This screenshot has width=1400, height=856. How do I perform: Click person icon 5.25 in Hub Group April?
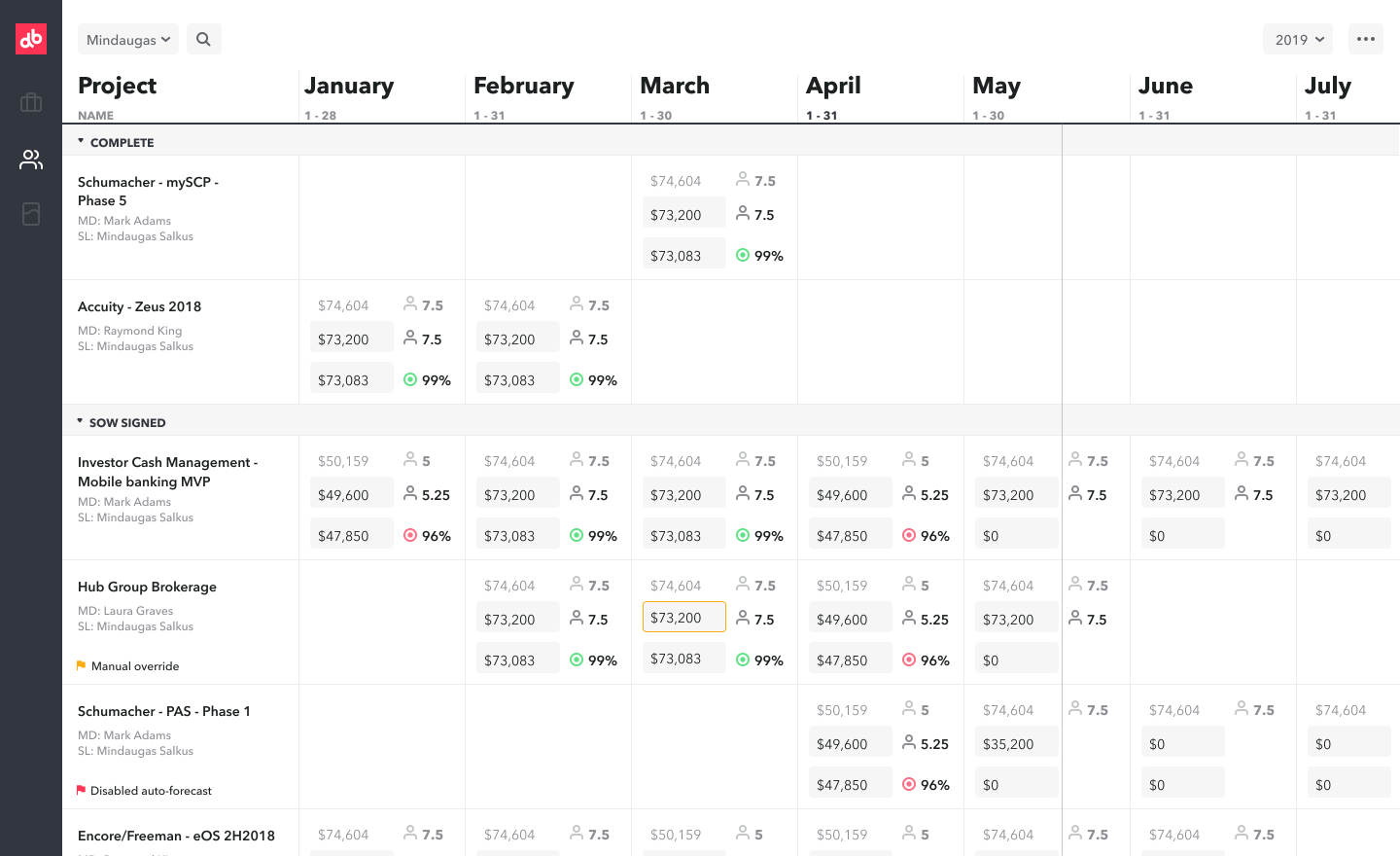pos(909,618)
